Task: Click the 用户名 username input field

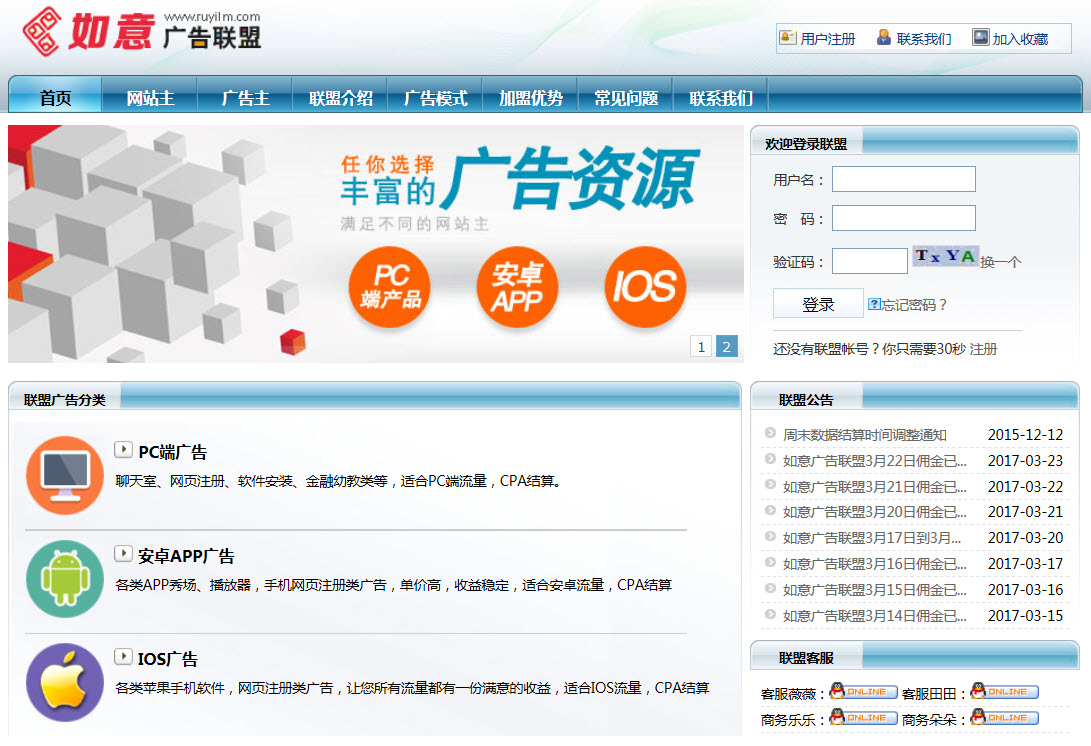Action: click(x=903, y=179)
